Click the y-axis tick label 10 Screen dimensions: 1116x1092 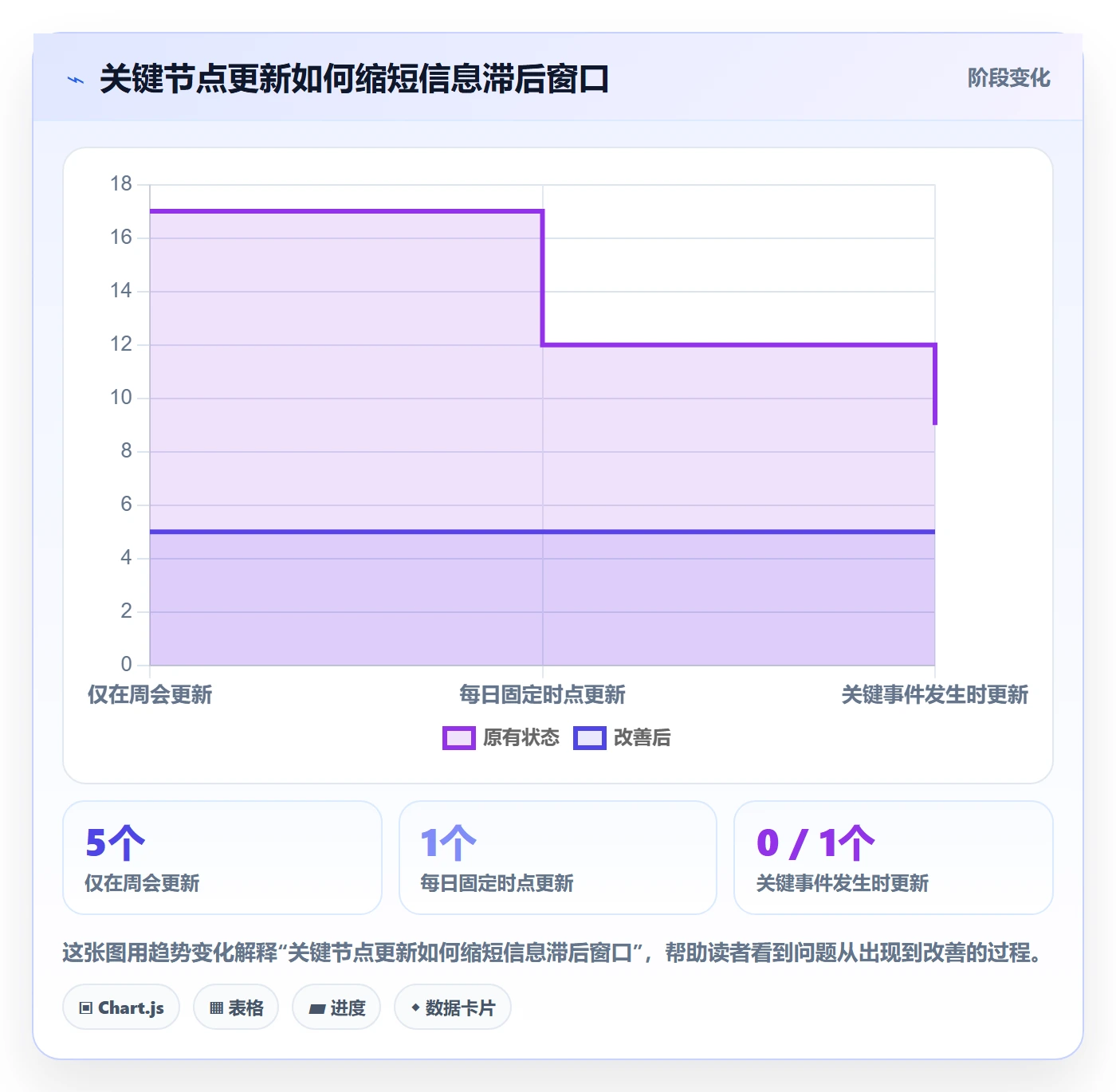coord(121,398)
